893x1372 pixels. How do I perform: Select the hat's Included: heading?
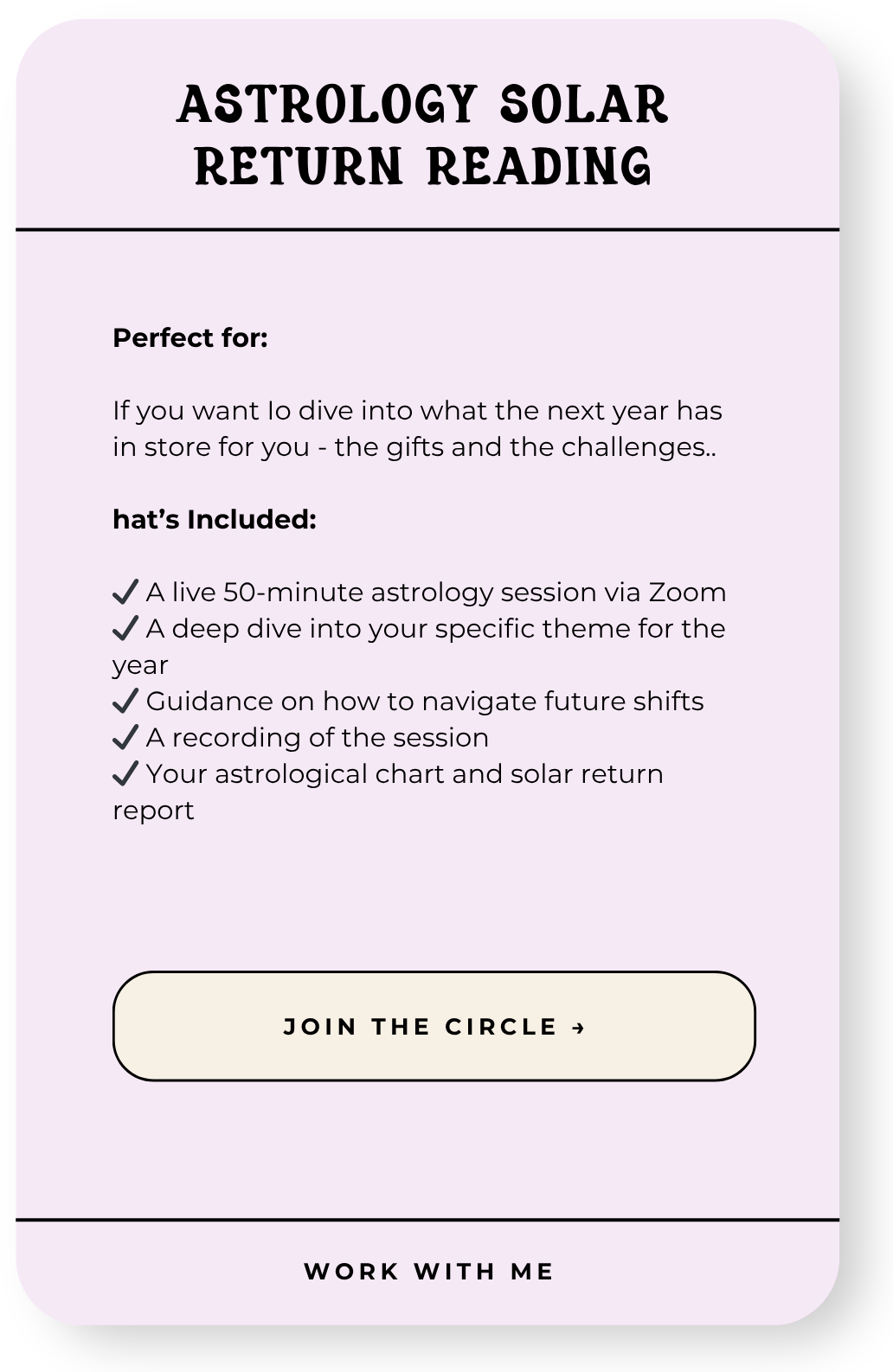215,520
